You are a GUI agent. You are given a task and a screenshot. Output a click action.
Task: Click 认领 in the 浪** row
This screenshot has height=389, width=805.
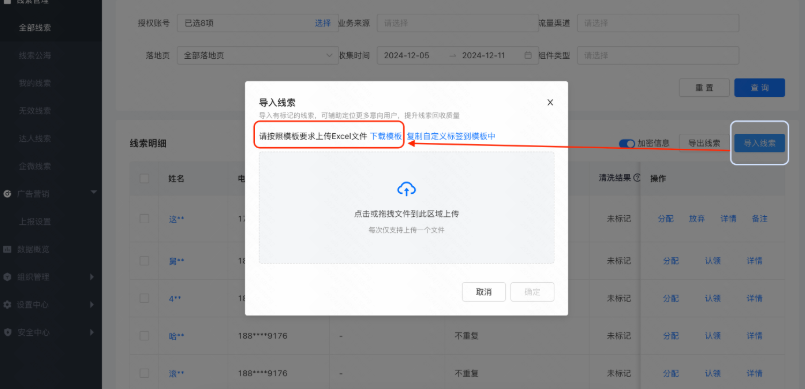[x=712, y=373]
